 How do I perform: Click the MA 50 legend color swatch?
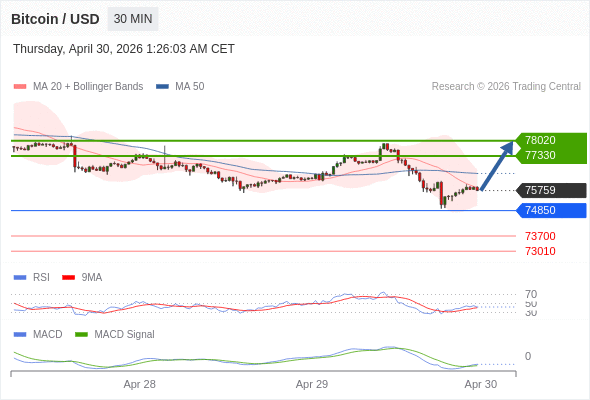162,87
